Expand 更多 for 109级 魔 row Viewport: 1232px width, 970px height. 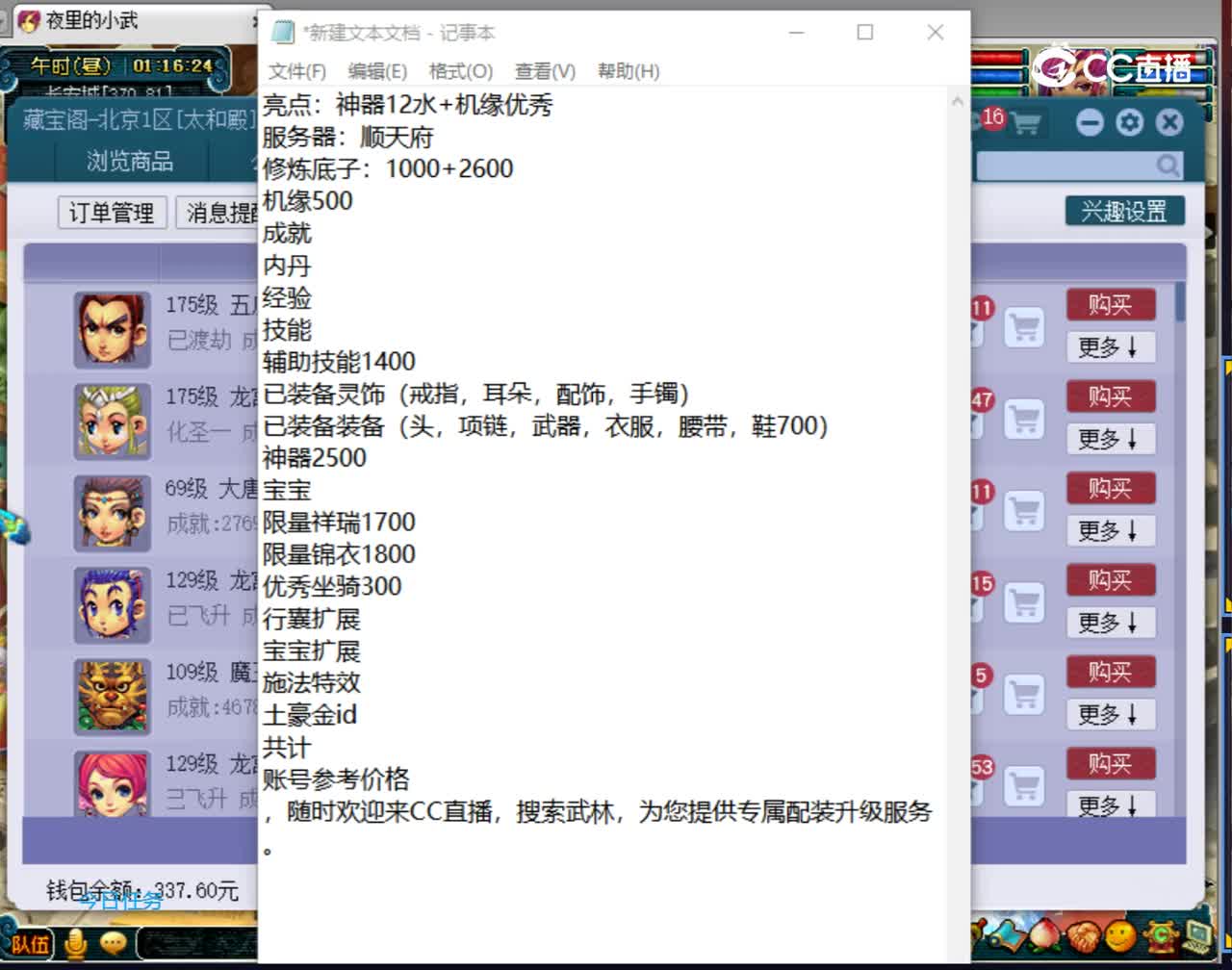[1110, 714]
